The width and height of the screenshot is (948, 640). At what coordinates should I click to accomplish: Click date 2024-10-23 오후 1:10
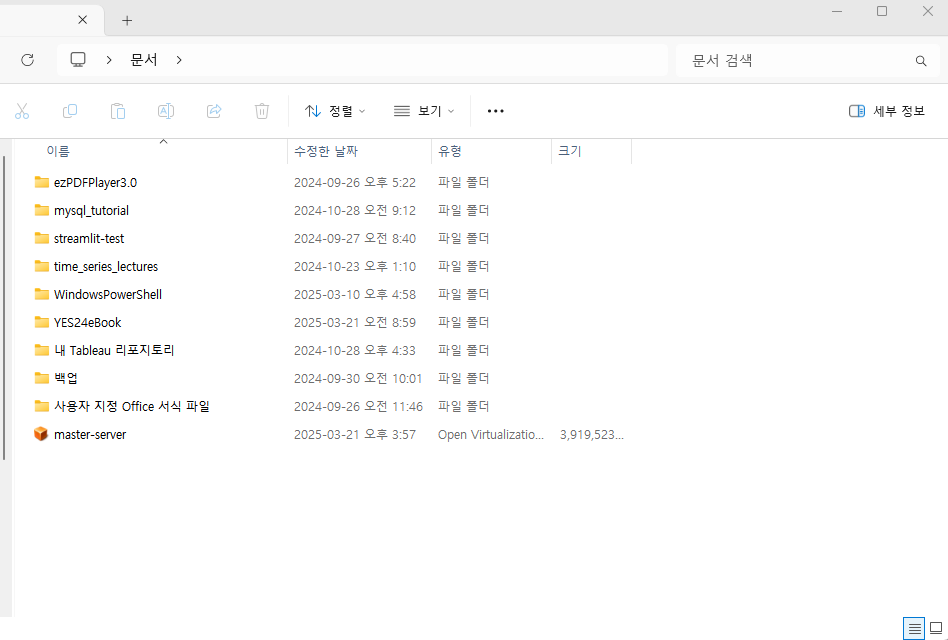coord(355,267)
